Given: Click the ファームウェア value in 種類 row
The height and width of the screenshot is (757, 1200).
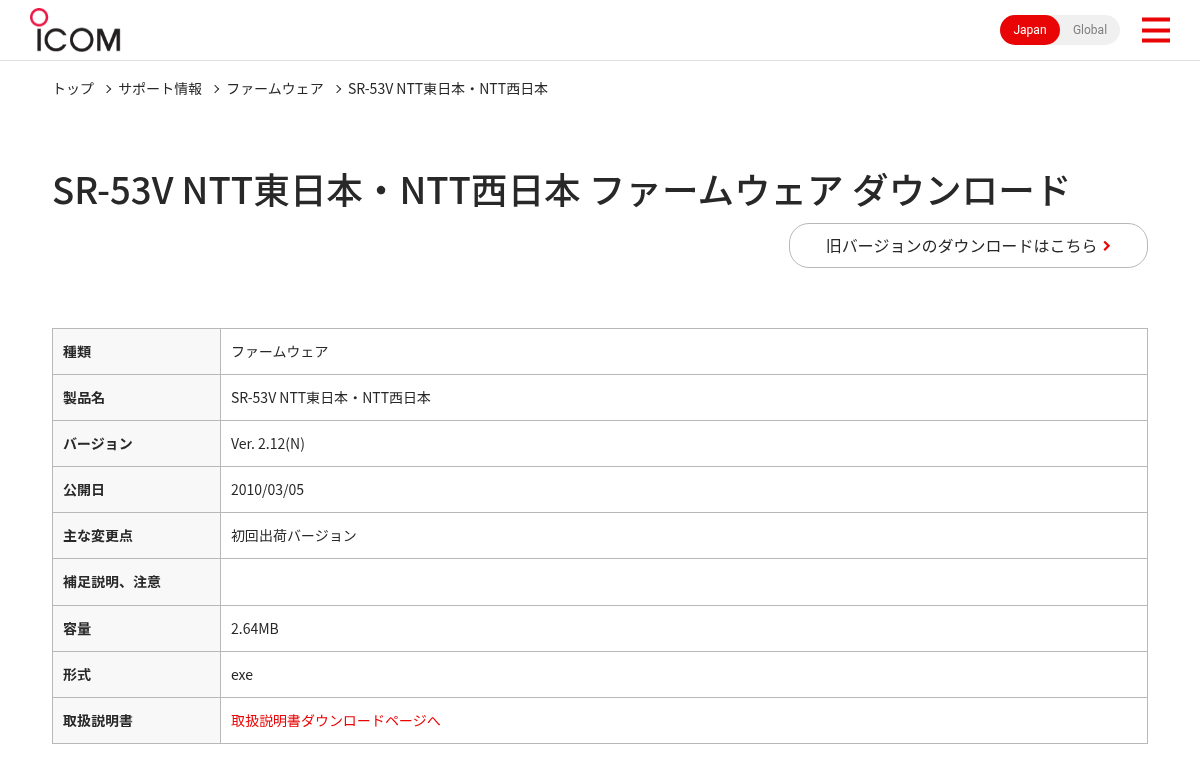Looking at the screenshot, I should (279, 352).
